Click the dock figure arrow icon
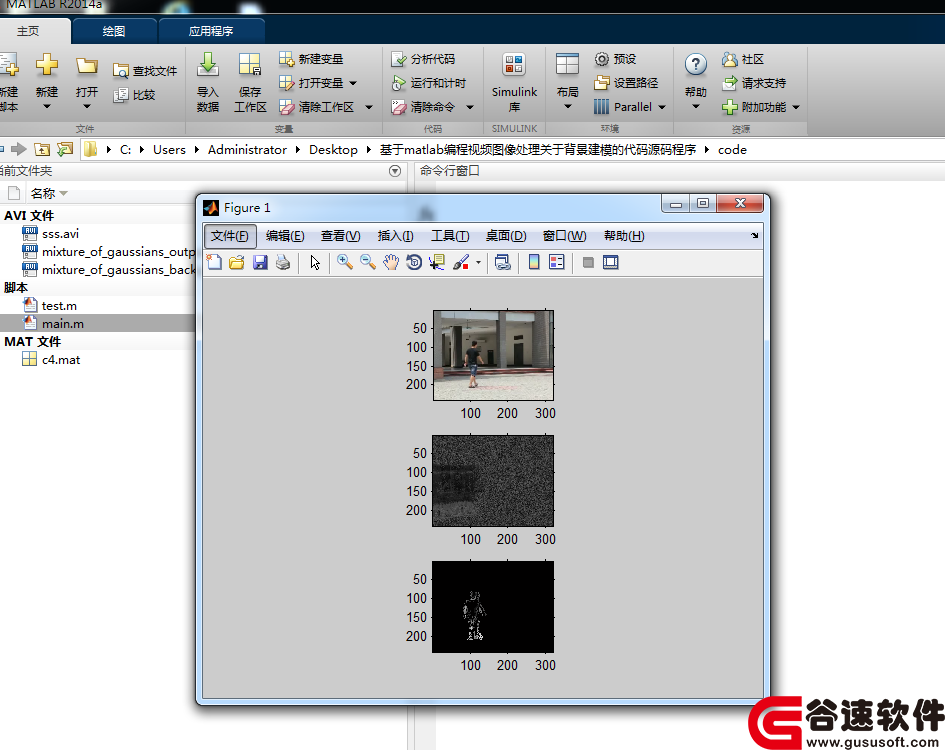Viewport: 945px width, 750px height. (x=755, y=236)
